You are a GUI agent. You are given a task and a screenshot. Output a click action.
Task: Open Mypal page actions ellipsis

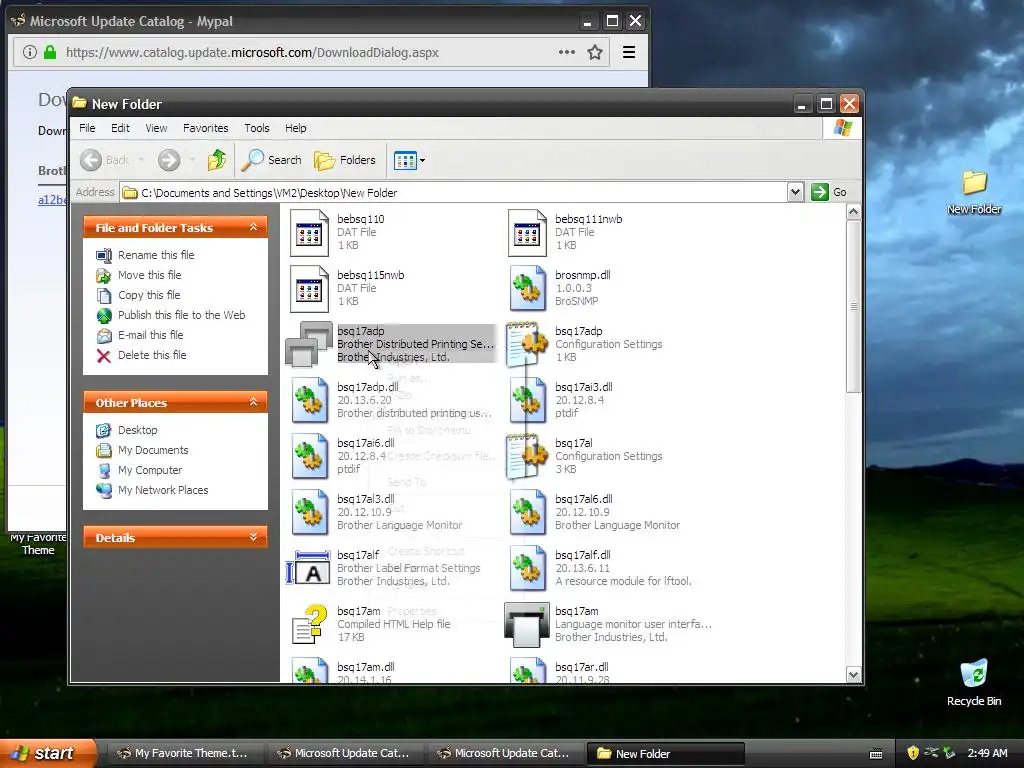[567, 52]
